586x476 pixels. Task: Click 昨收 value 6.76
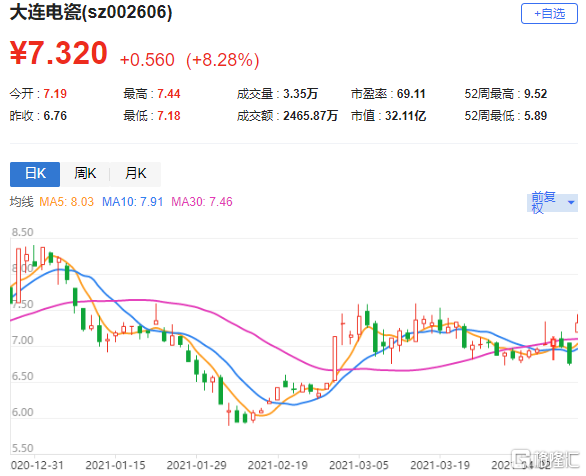tap(55, 116)
